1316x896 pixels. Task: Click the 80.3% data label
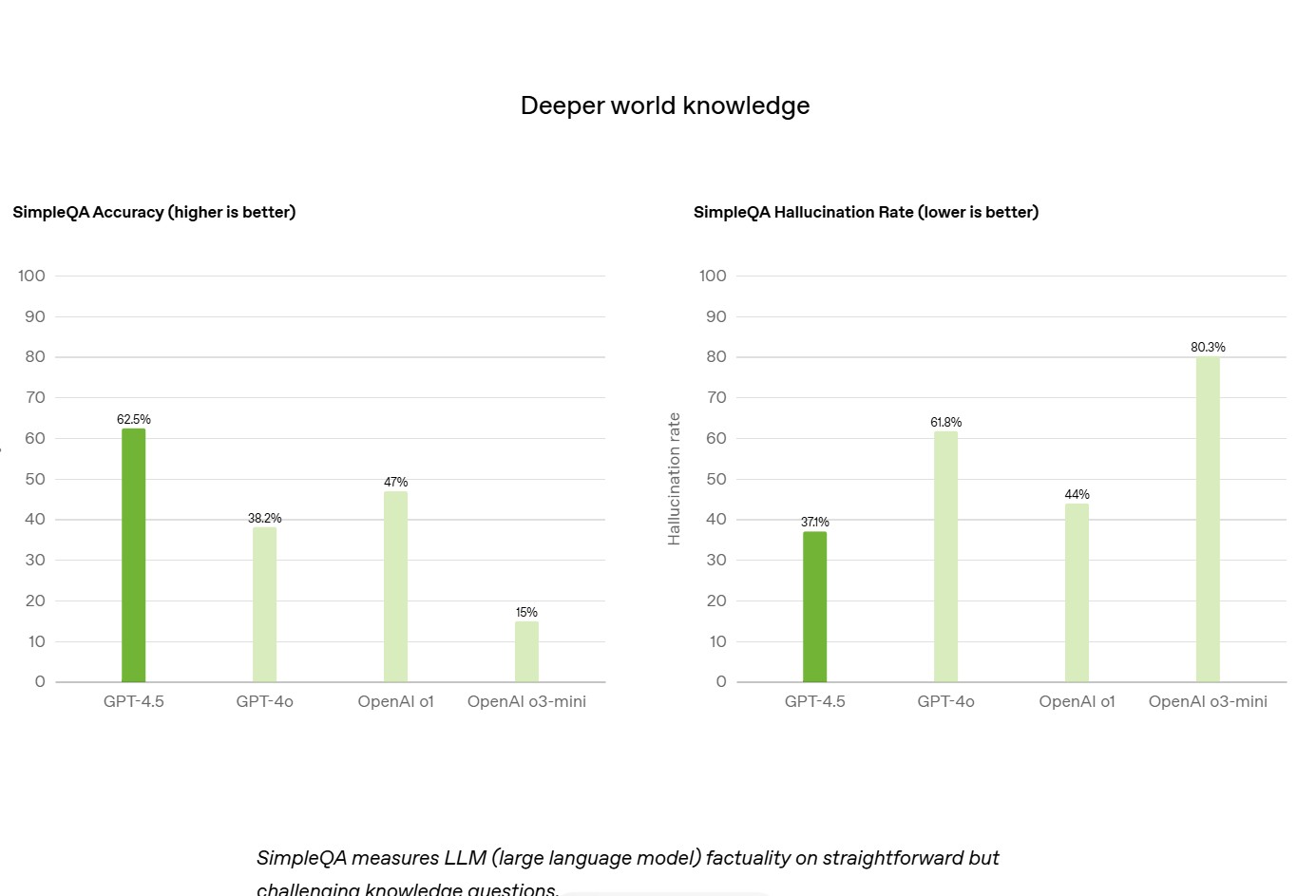pyautogui.click(x=1209, y=347)
